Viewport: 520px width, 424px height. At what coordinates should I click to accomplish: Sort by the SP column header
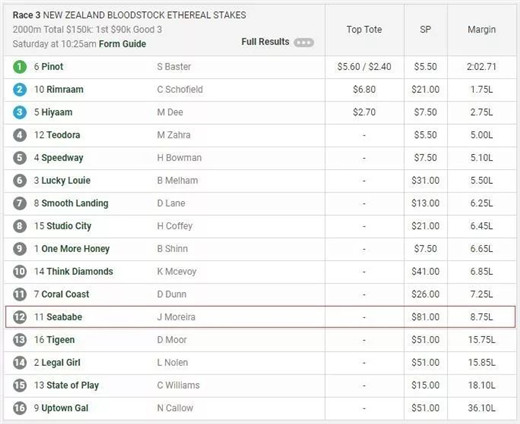425,30
